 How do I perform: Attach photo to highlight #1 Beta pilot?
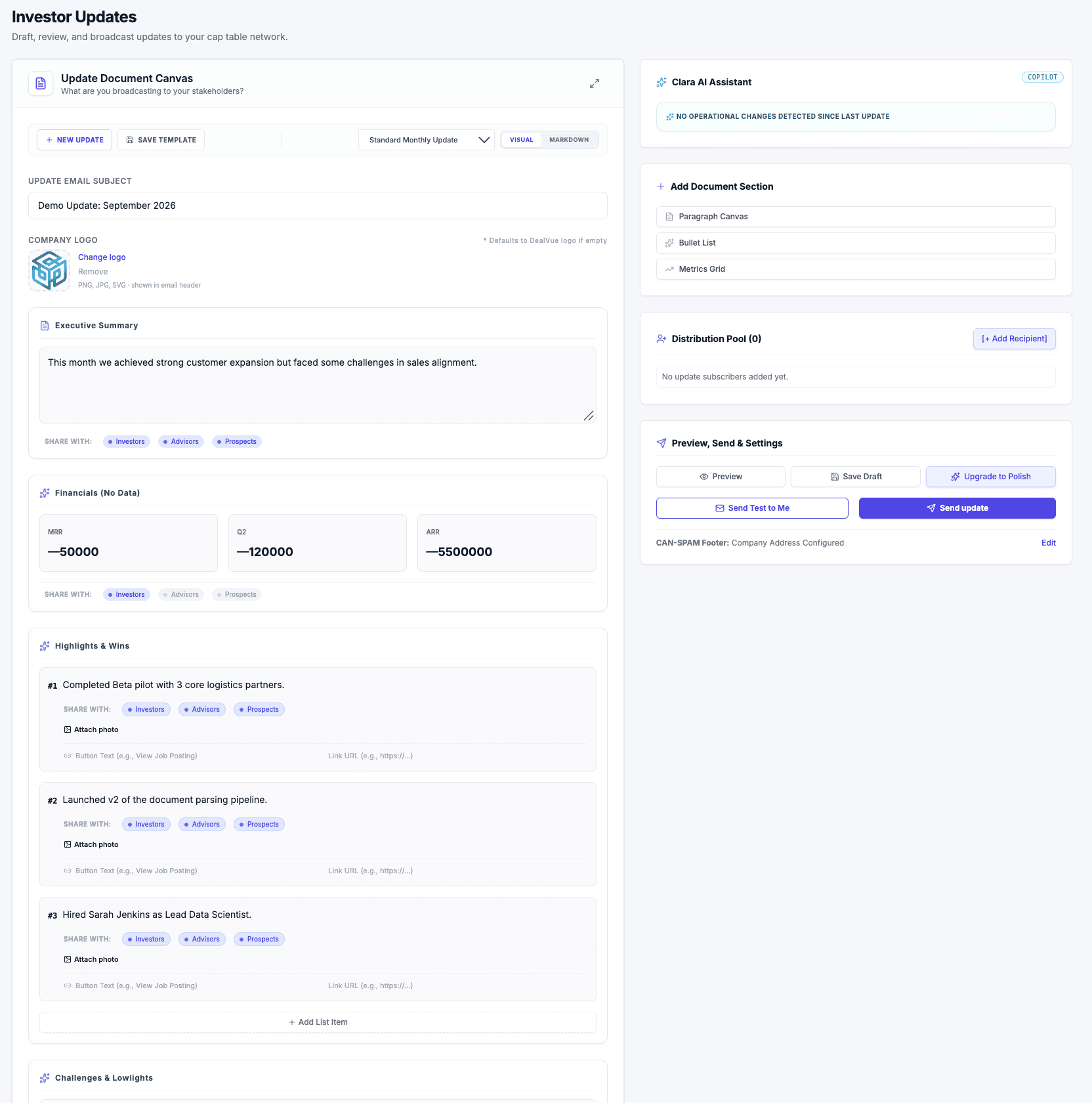tap(91, 729)
